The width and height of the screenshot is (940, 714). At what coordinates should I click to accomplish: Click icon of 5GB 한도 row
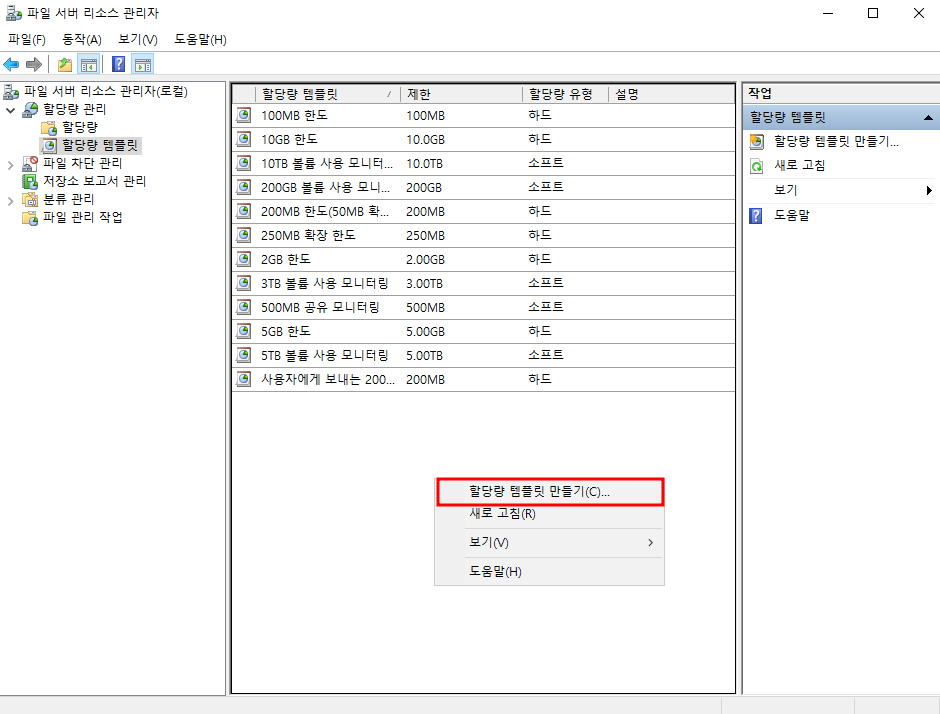tap(243, 331)
